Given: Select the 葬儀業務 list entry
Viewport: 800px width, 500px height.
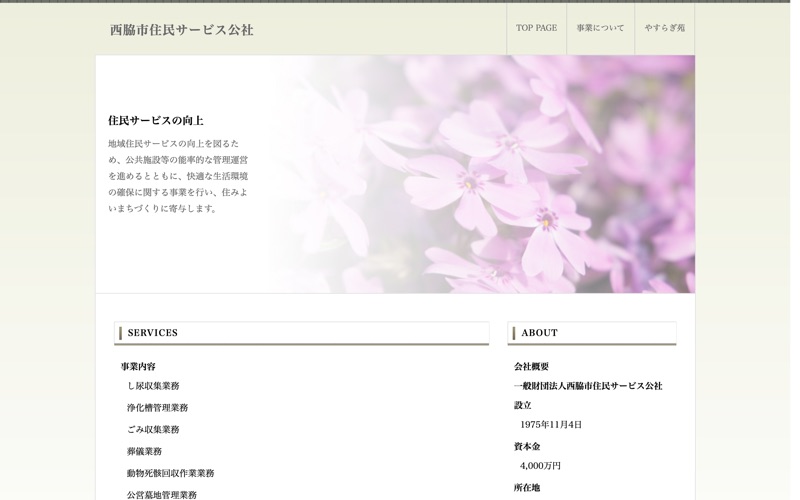Looking at the screenshot, I should (x=144, y=452).
